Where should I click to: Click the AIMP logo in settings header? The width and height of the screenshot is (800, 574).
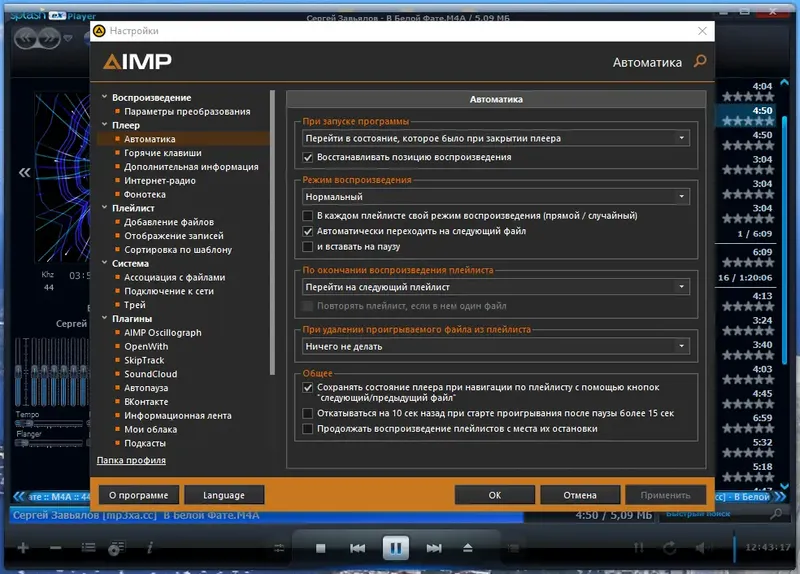[x=137, y=62]
